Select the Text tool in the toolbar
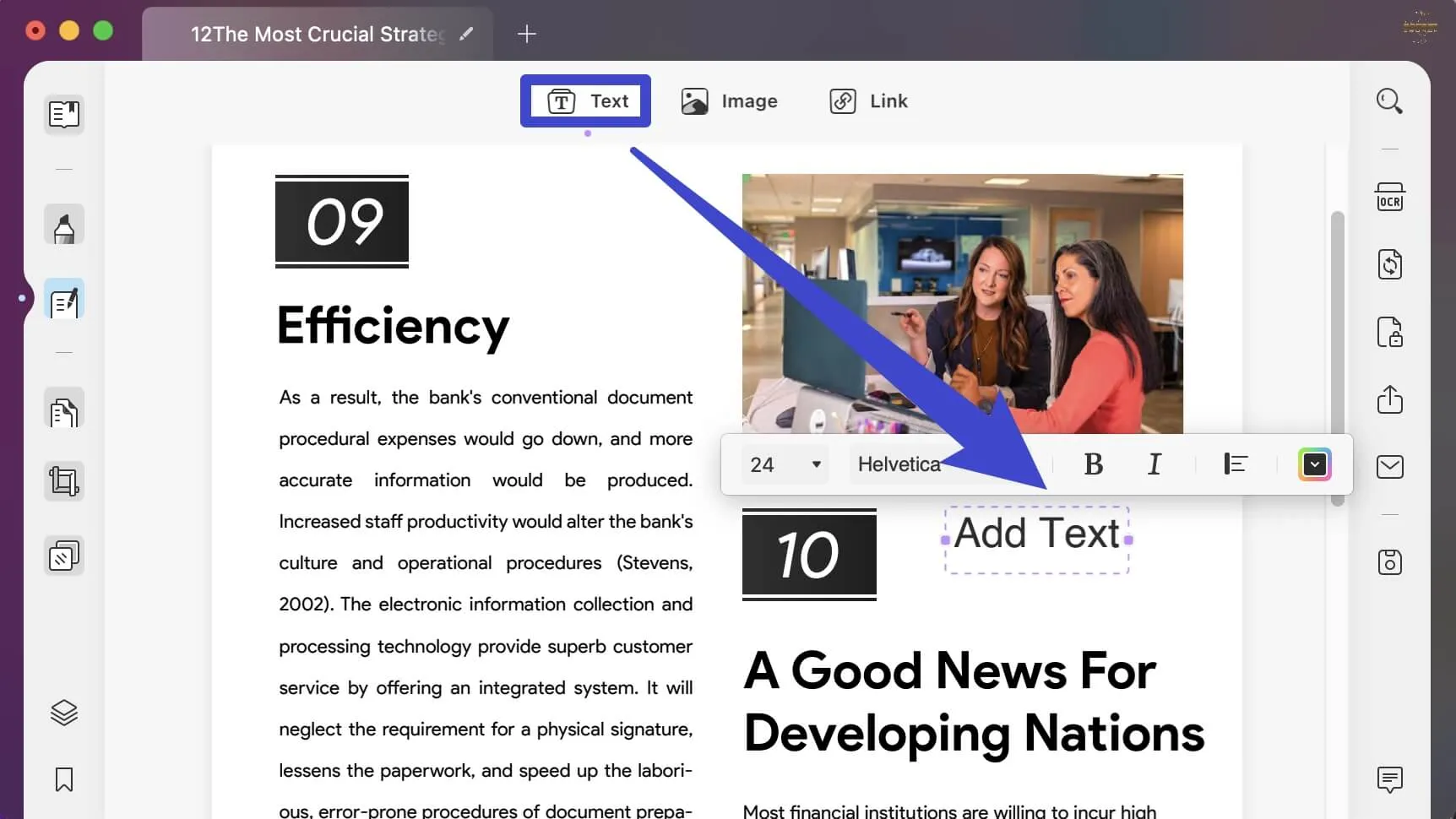 (586, 100)
